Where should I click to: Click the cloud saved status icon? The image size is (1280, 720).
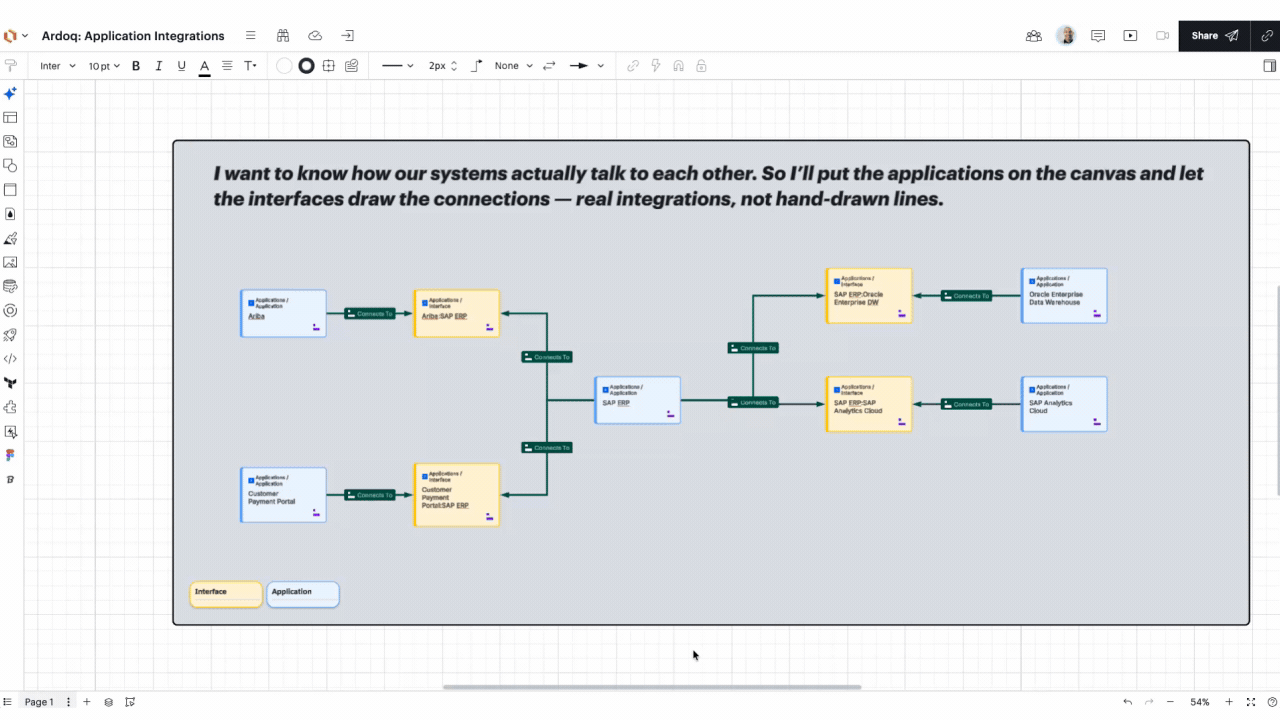(x=315, y=36)
